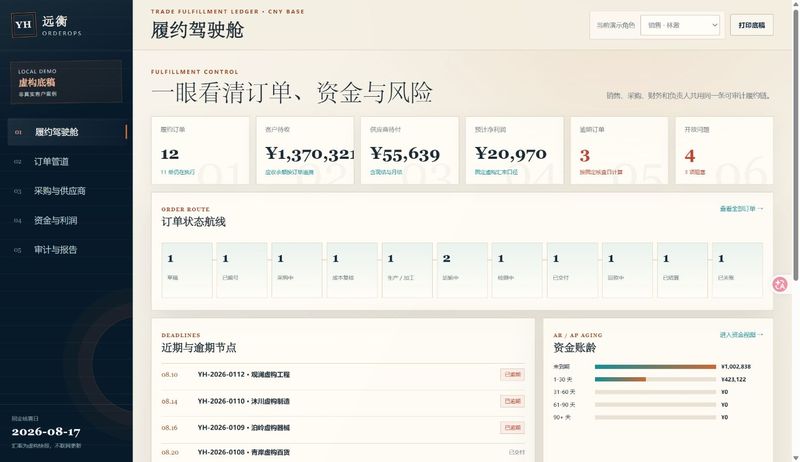Open the ¥55,639 supplier payable card
800x462 pixels.
(x=410, y=150)
